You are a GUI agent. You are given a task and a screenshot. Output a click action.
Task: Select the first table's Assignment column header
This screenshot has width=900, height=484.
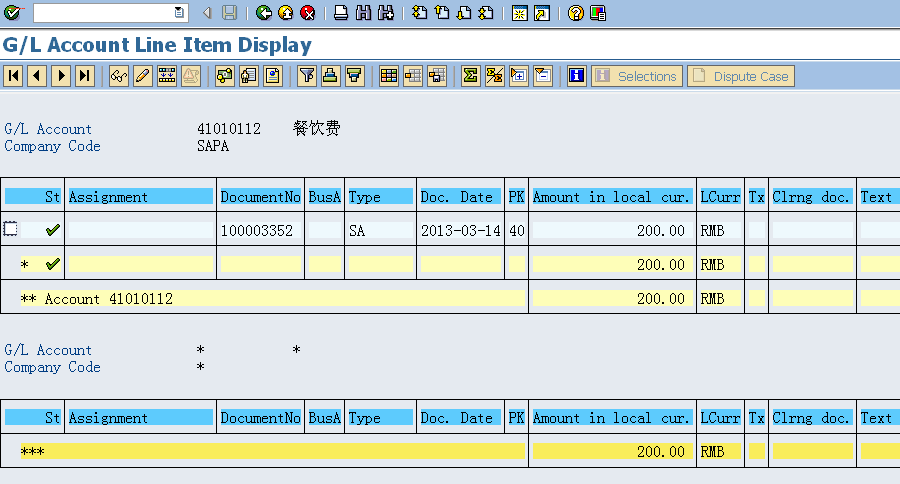pyautogui.click(x=141, y=197)
